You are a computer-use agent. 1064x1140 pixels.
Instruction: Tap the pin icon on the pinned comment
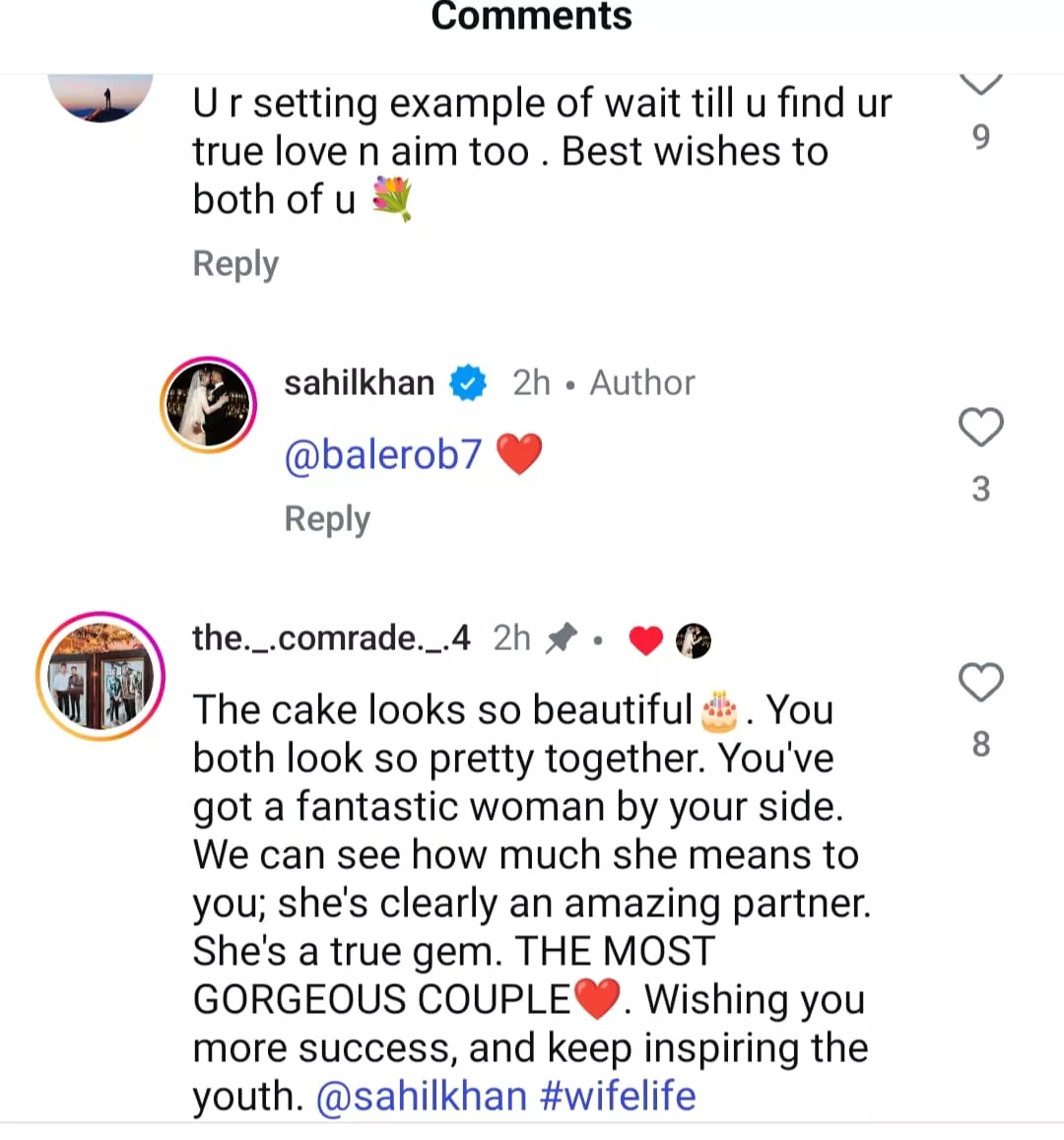[561, 638]
